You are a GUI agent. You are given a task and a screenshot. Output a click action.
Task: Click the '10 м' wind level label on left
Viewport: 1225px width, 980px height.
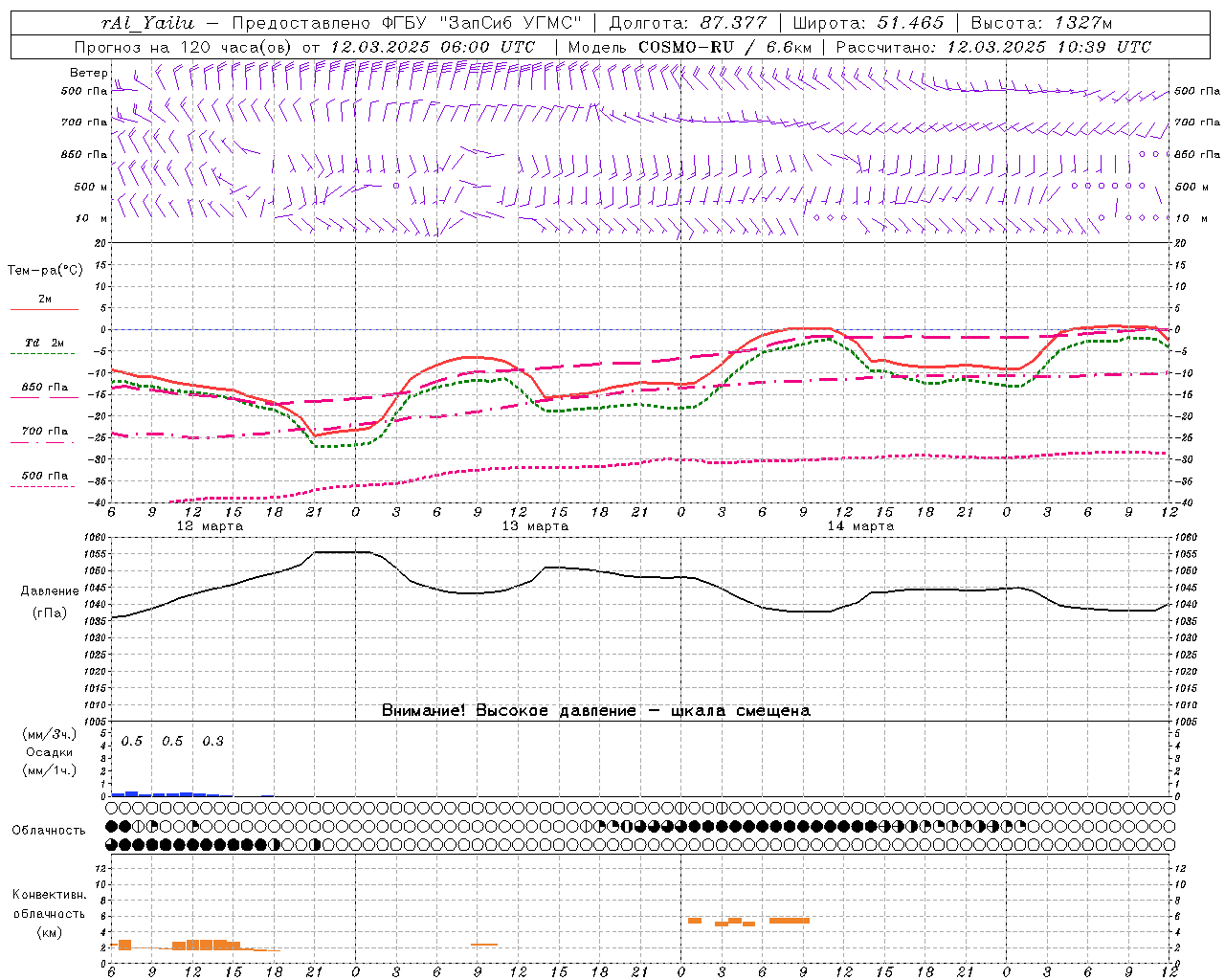[x=92, y=218]
